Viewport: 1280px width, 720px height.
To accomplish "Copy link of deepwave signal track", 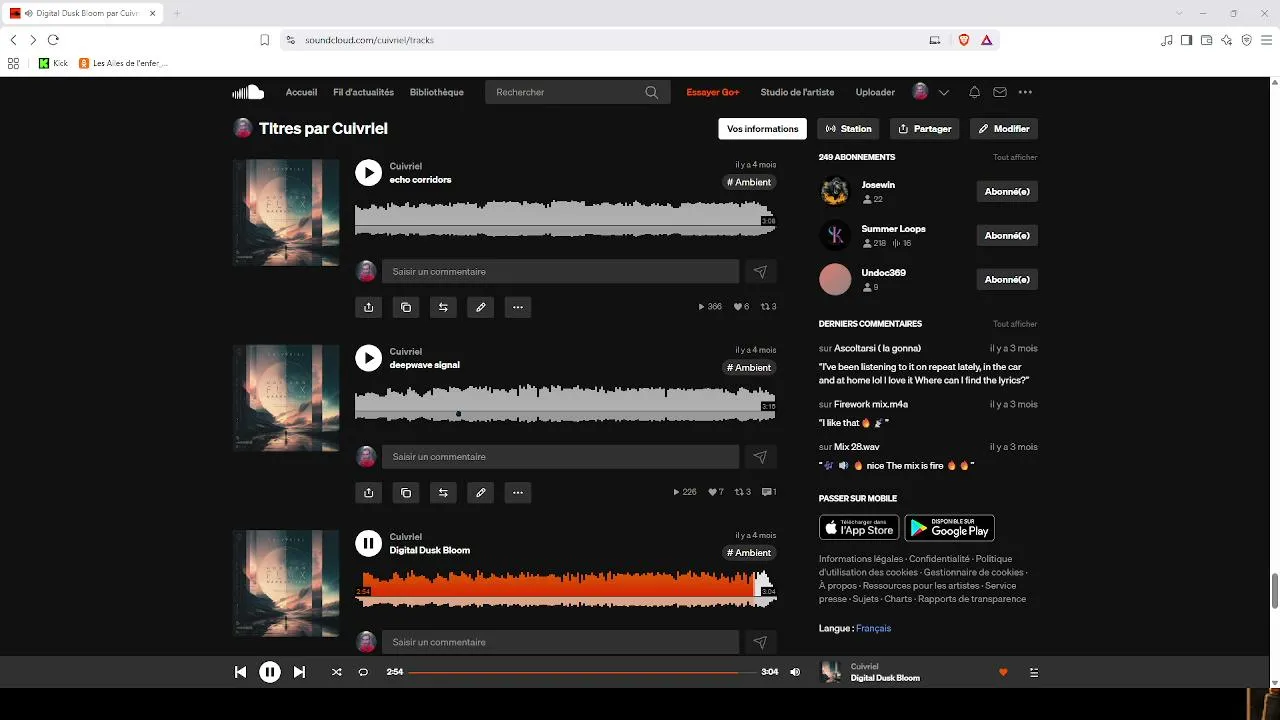I will point(406,492).
